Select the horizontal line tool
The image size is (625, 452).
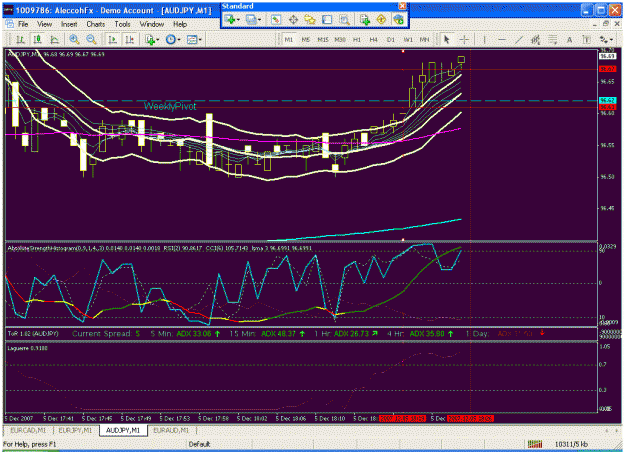click(502, 39)
